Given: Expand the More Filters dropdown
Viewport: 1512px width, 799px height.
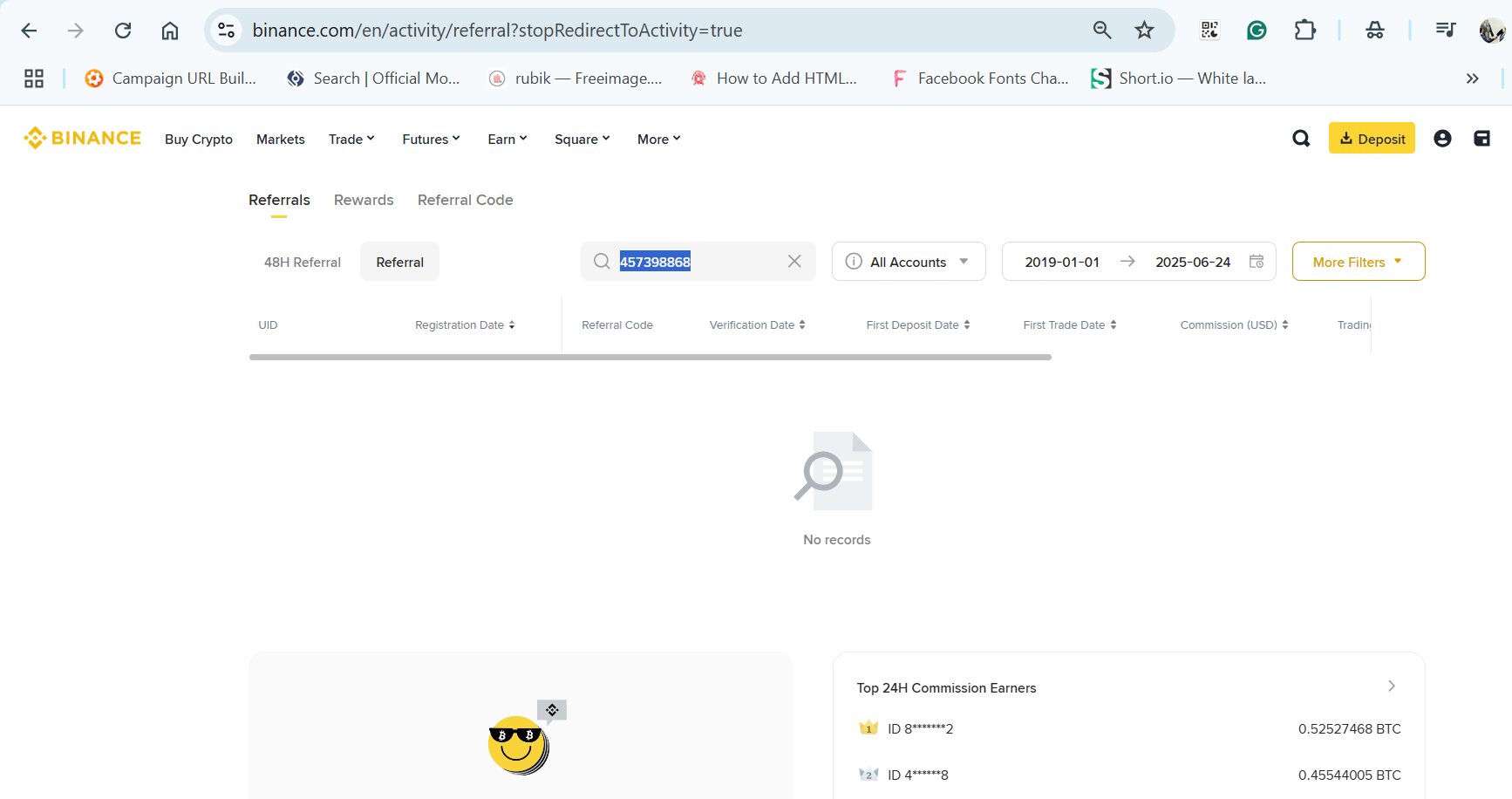Looking at the screenshot, I should [x=1359, y=261].
